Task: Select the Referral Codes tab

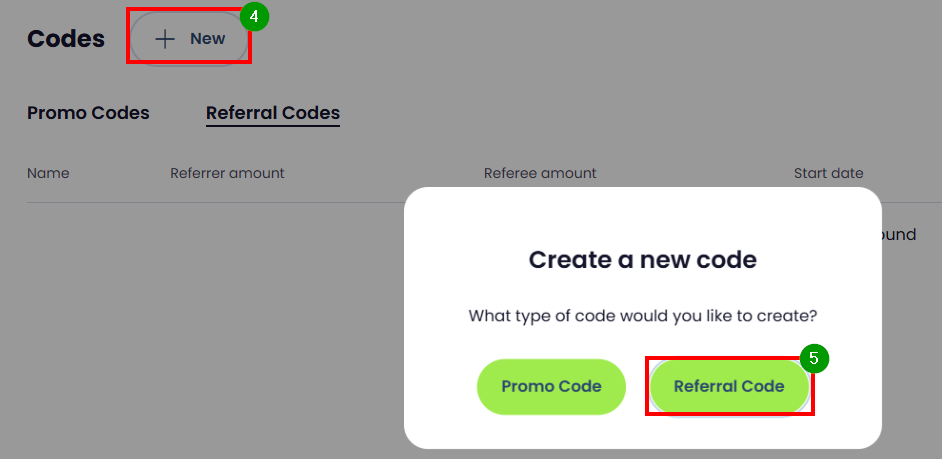Action: click(273, 113)
